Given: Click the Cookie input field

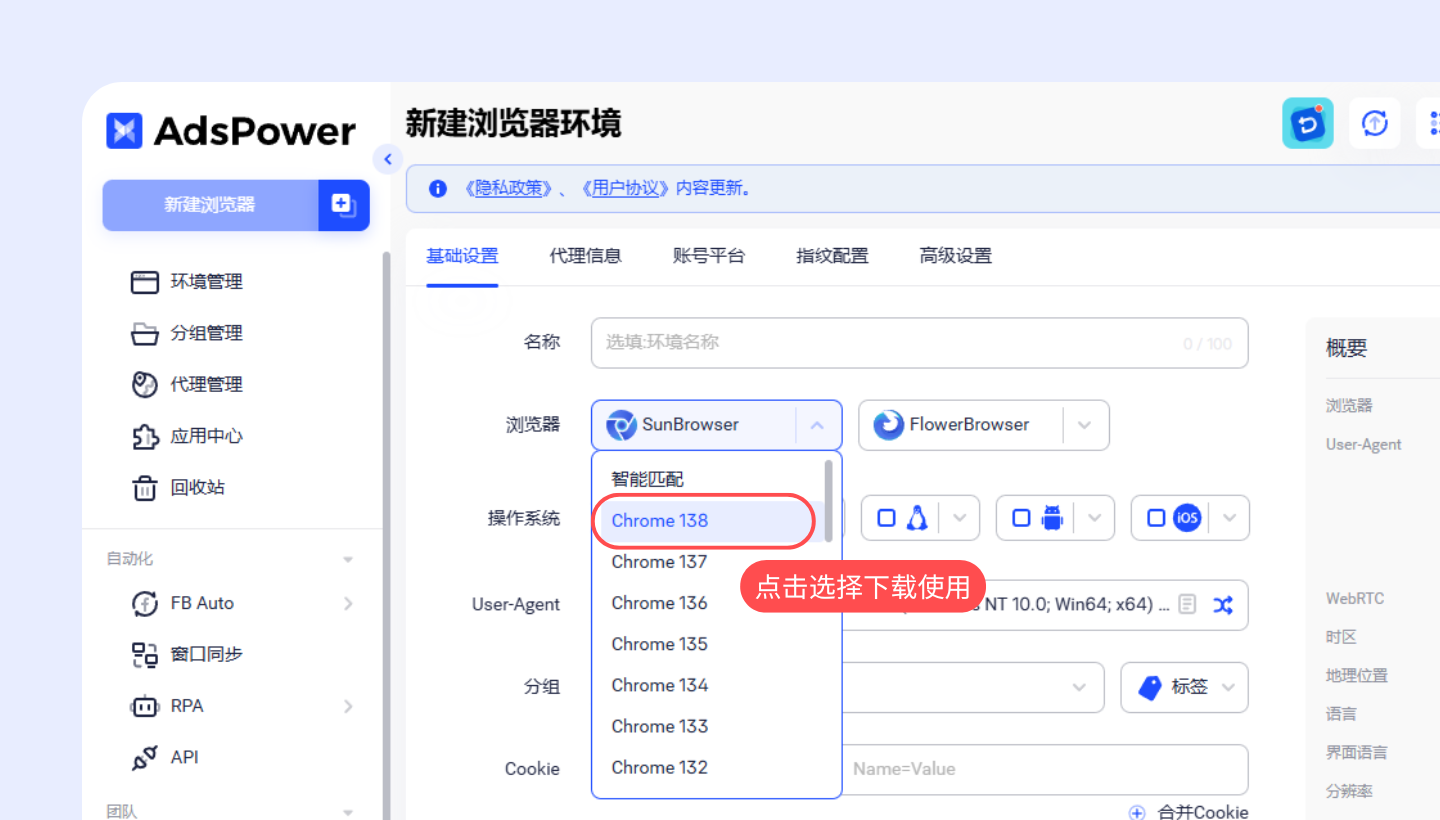Looking at the screenshot, I should pyautogui.click(x=1045, y=769).
